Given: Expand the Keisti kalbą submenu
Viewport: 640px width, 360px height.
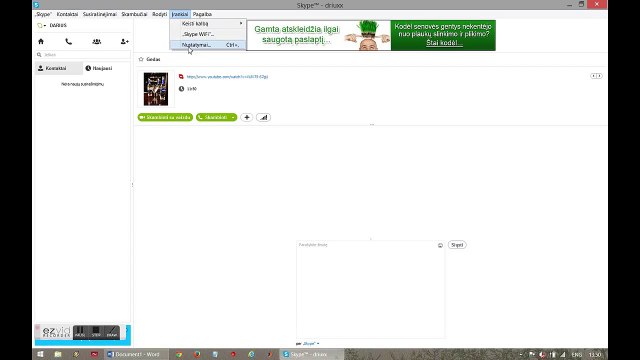Looking at the screenshot, I should click(208, 24).
